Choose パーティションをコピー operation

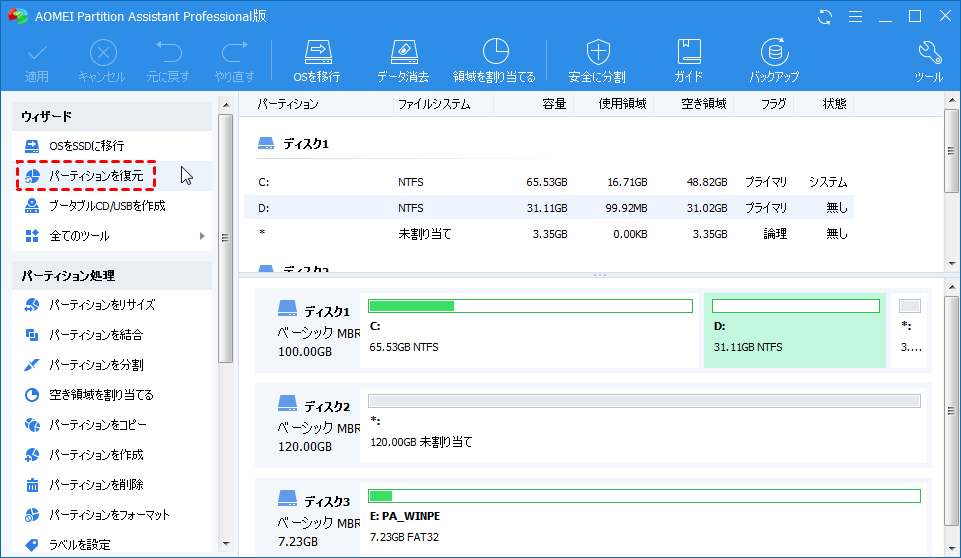tap(112, 425)
